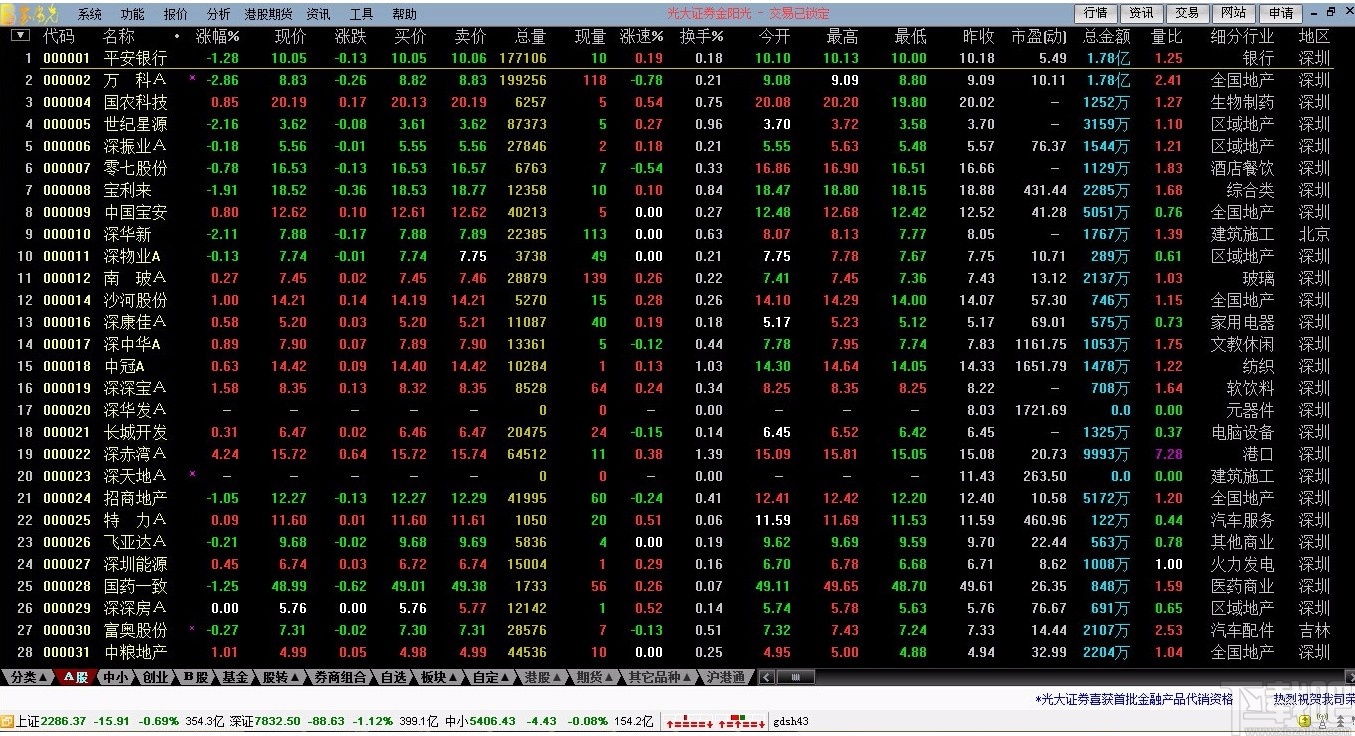Open the 资讯 menu in the menu bar

click(319, 14)
